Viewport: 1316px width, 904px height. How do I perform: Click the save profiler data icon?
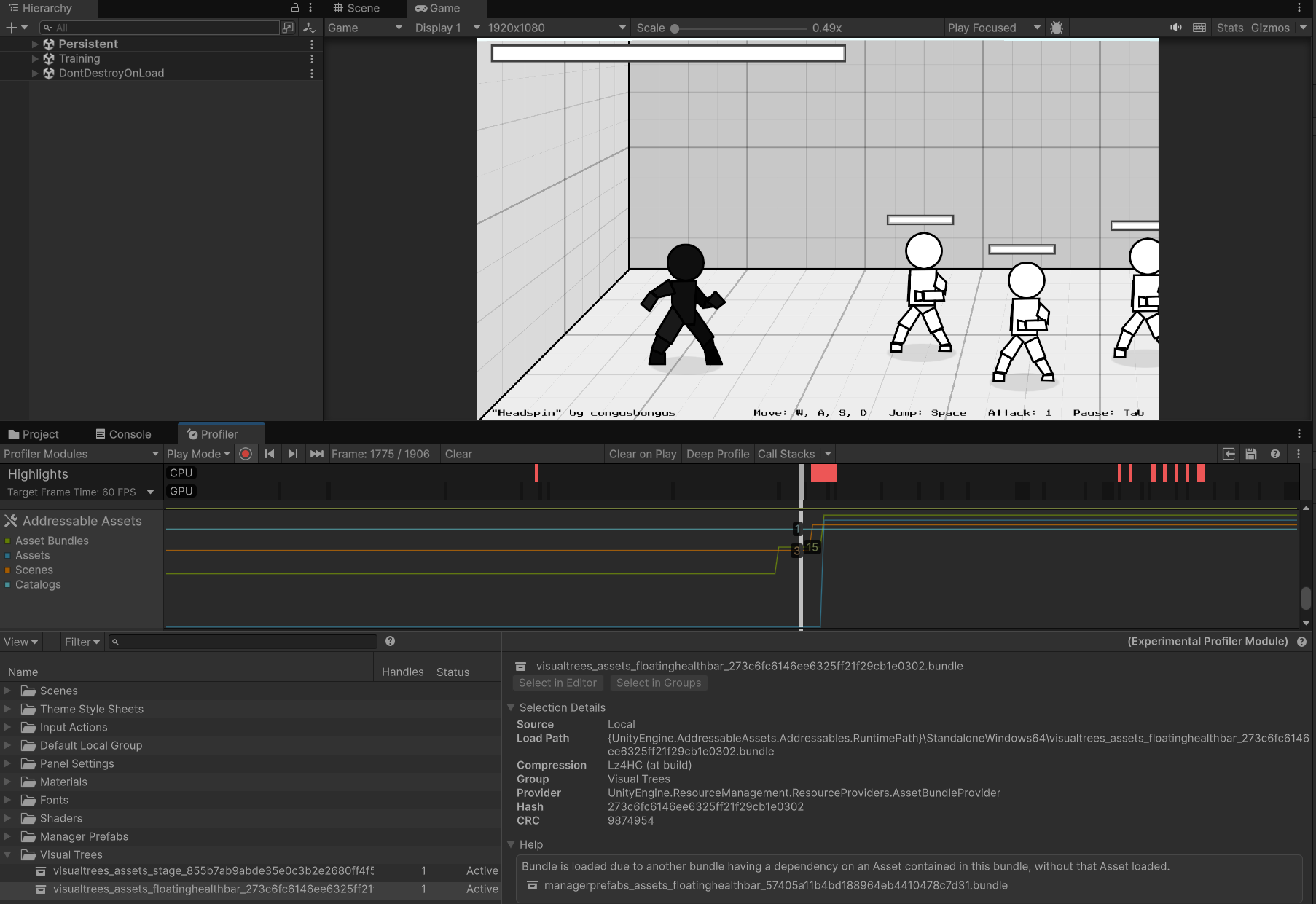[x=1251, y=454]
